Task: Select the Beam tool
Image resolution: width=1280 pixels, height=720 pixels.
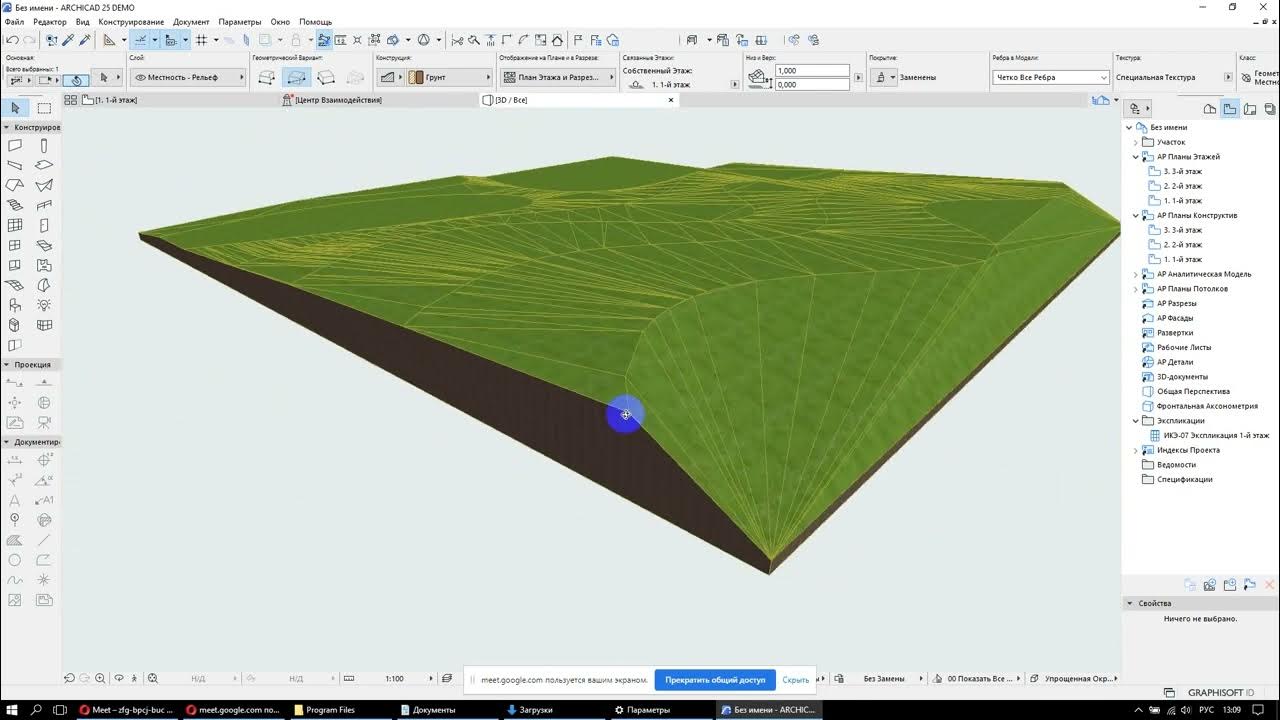Action: tap(15, 165)
